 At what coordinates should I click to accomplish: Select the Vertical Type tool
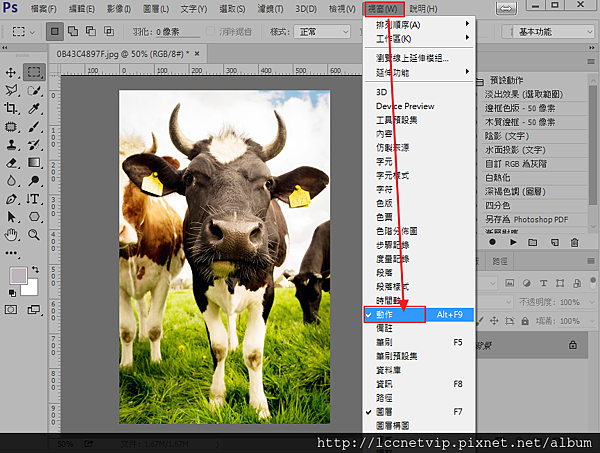[34, 199]
